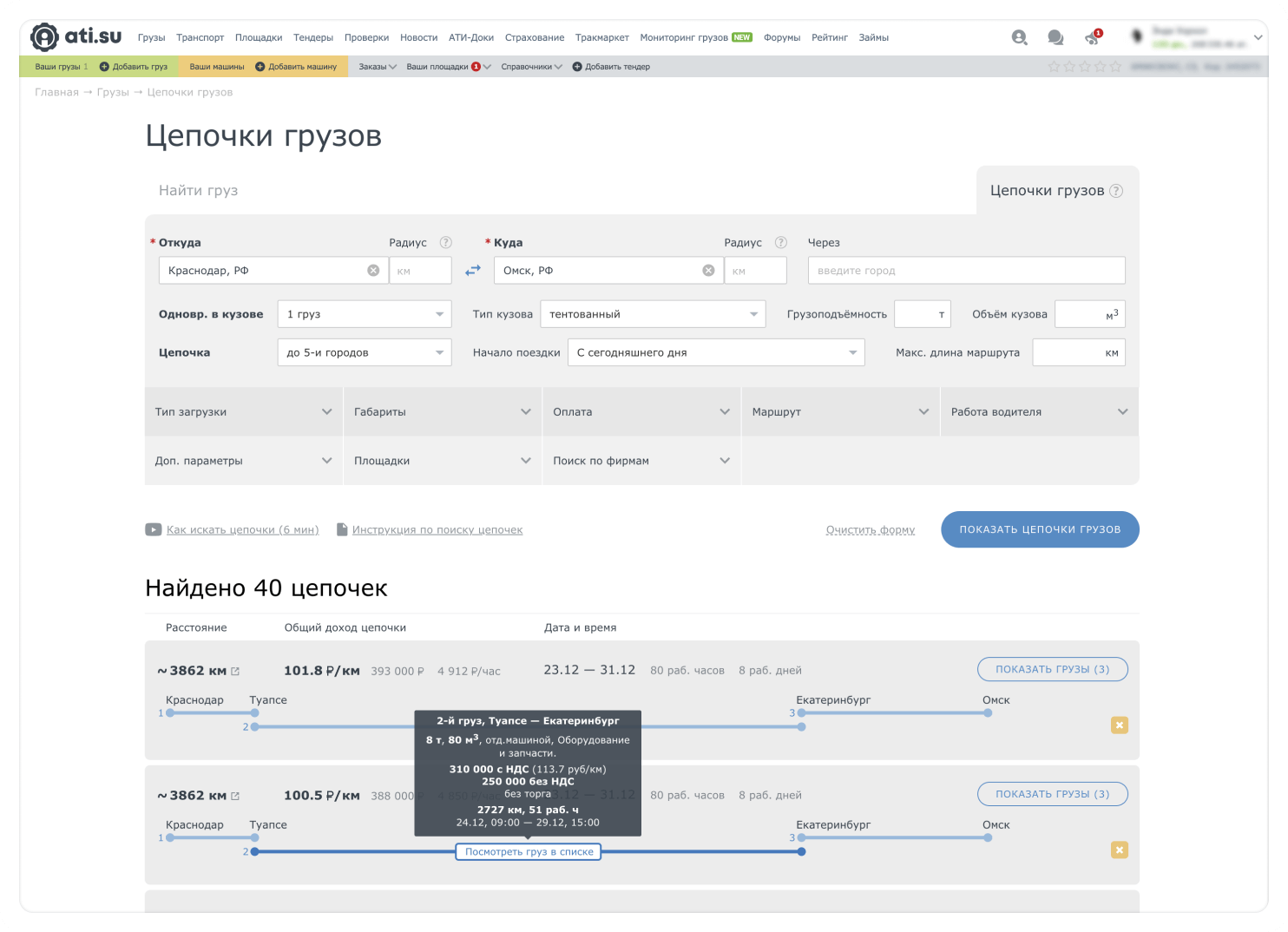
Task: Click the help icon next to Откуда Радиус
Action: [445, 243]
